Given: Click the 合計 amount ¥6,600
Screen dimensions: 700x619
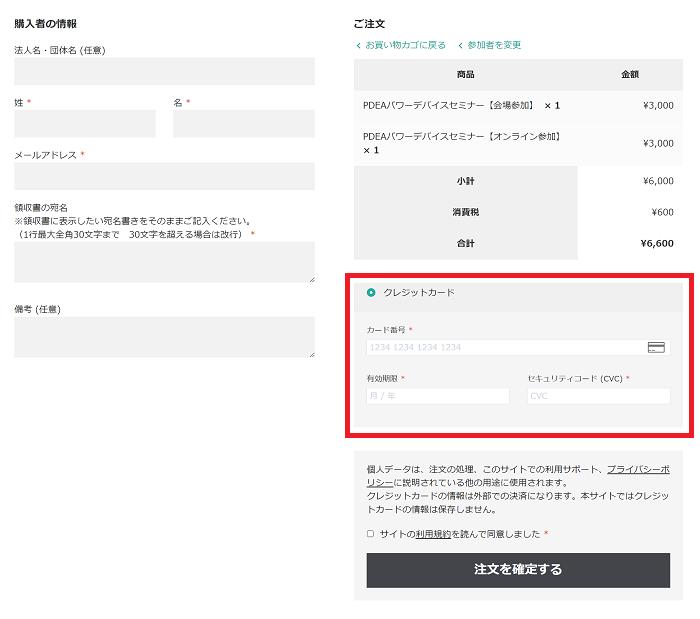Looking at the screenshot, I should click(657, 244).
